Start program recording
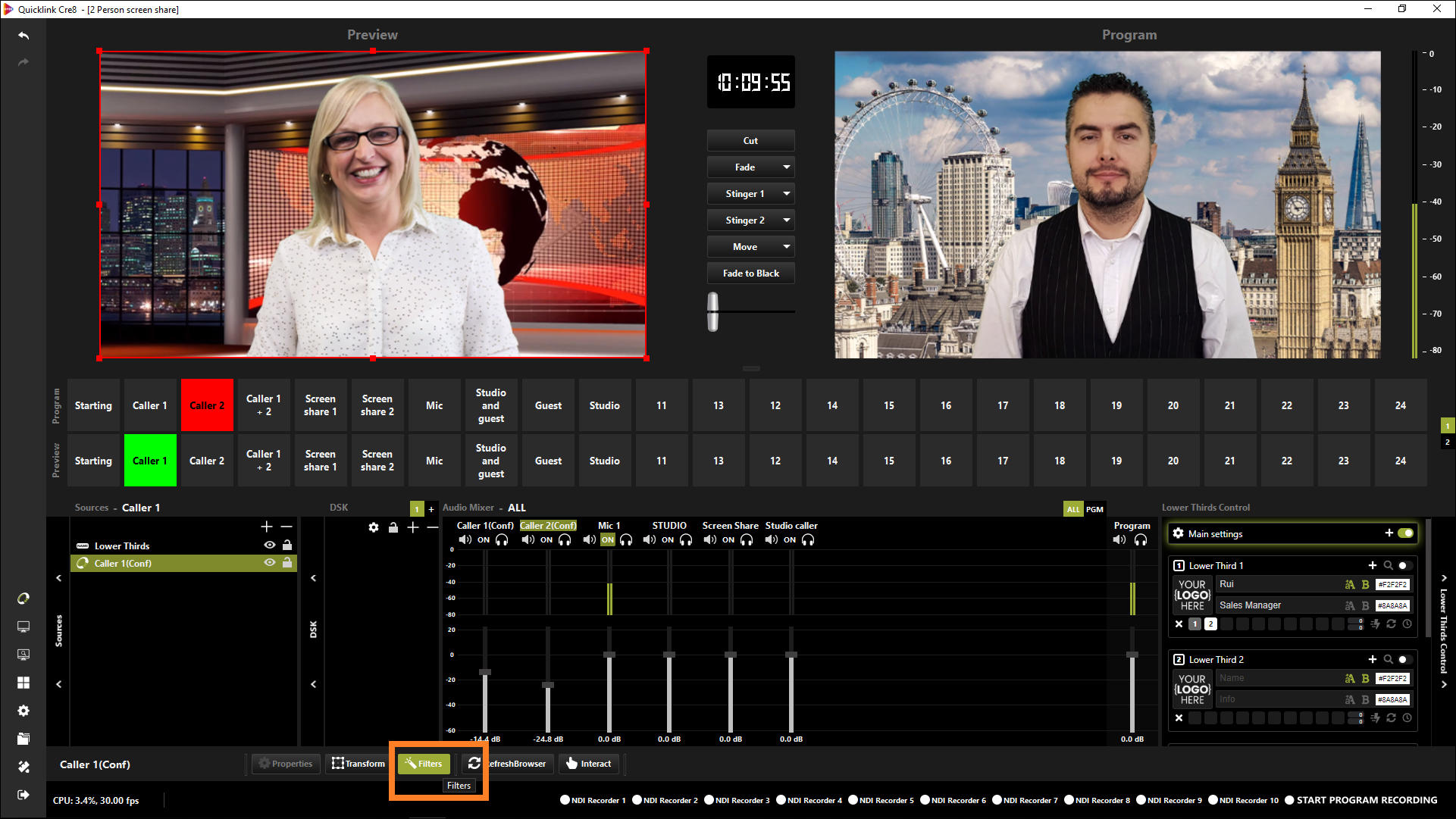Viewport: 1456px width, 819px height. coord(1362,800)
